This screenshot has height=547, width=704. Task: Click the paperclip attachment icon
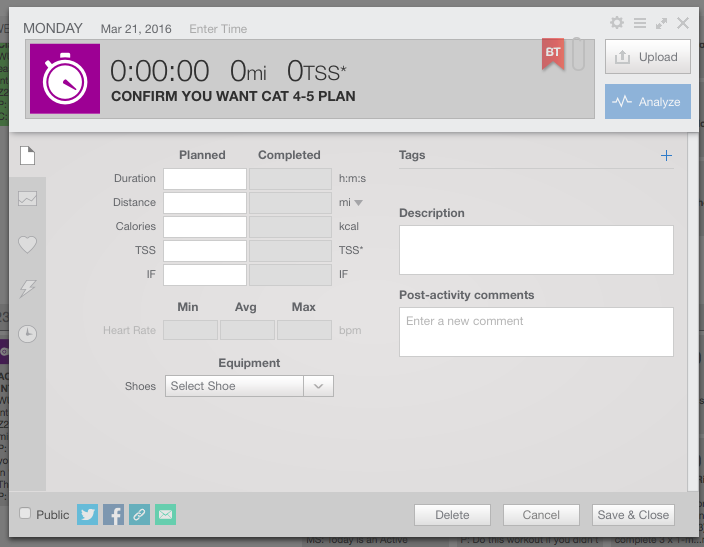[x=578, y=54]
